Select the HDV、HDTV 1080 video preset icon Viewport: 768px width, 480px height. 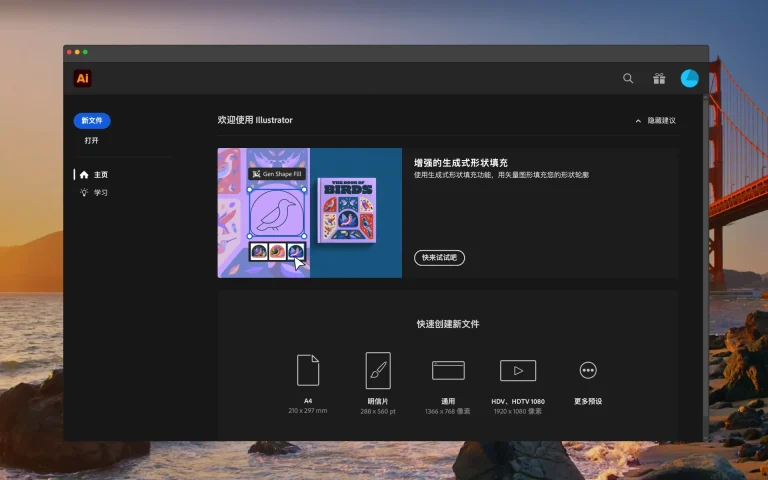click(518, 370)
